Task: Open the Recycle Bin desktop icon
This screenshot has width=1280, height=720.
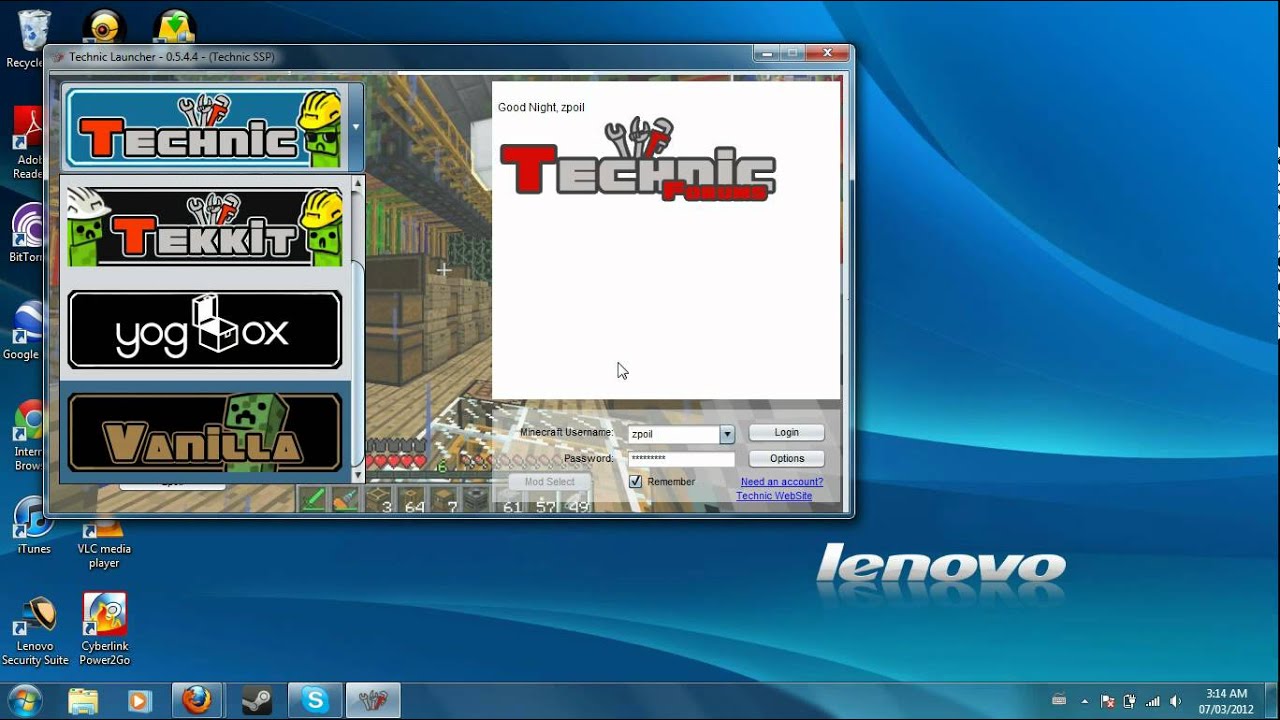Action: pyautogui.click(x=33, y=40)
